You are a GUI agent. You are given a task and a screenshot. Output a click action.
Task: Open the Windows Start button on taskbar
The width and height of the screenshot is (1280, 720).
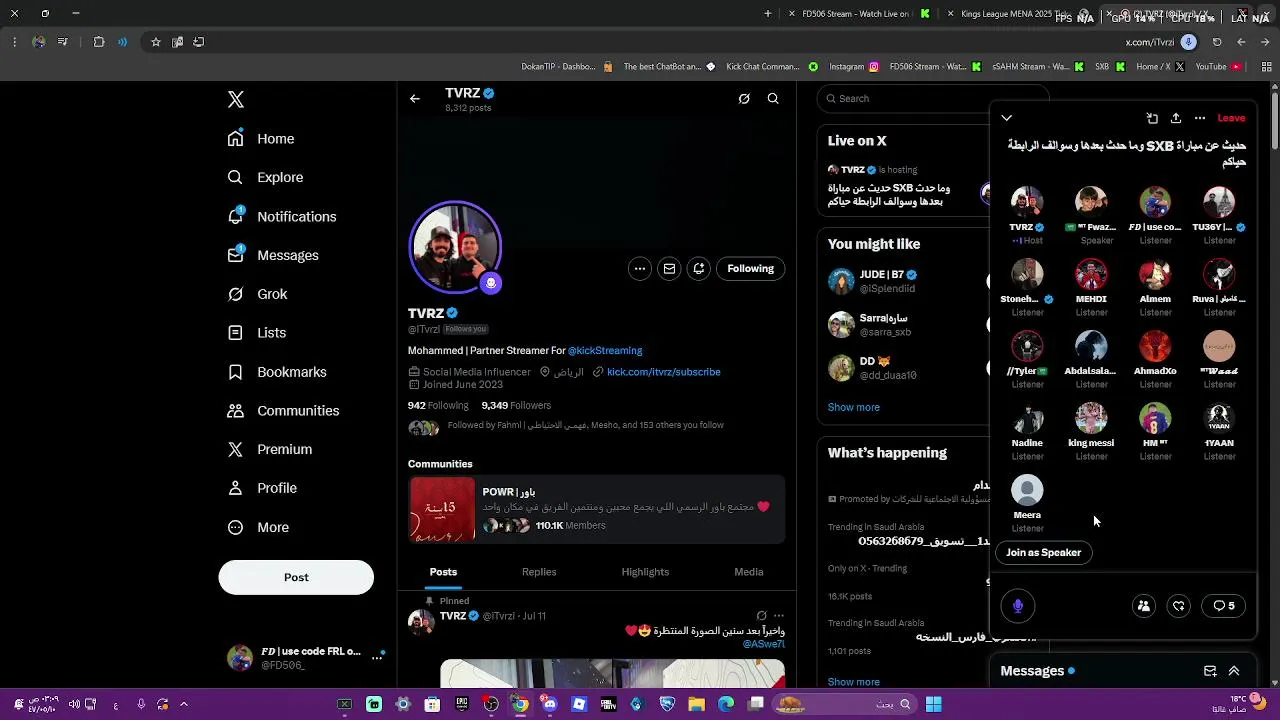tap(933, 704)
